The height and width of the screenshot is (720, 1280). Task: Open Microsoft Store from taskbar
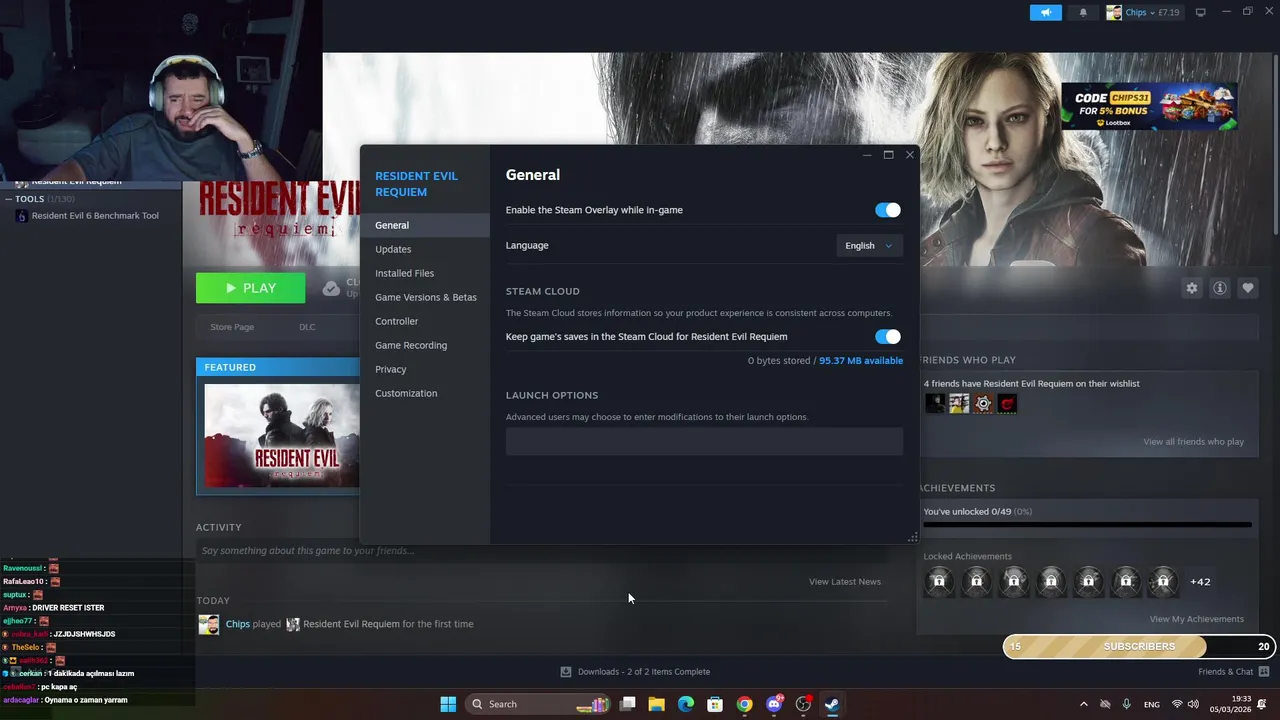click(x=714, y=704)
